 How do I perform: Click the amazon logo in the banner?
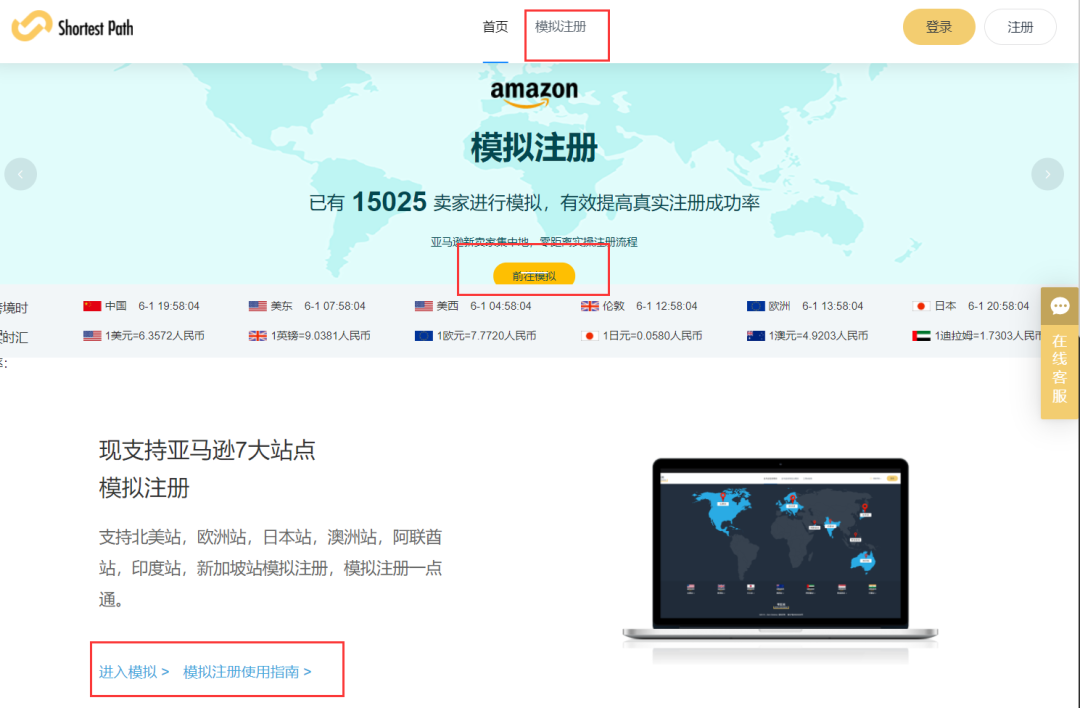534,94
